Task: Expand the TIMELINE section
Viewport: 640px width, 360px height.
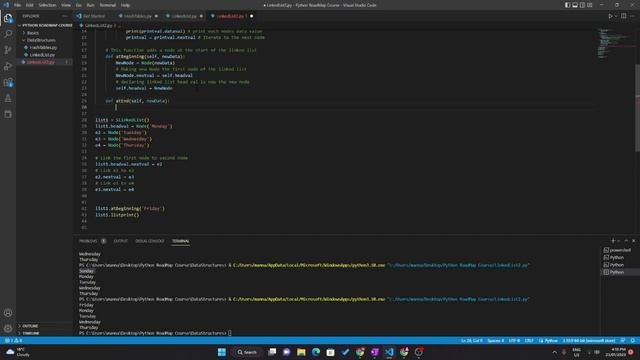Action: pos(44,333)
